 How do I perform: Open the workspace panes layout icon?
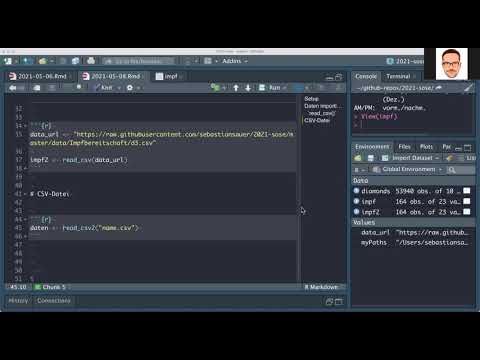(x=208, y=61)
